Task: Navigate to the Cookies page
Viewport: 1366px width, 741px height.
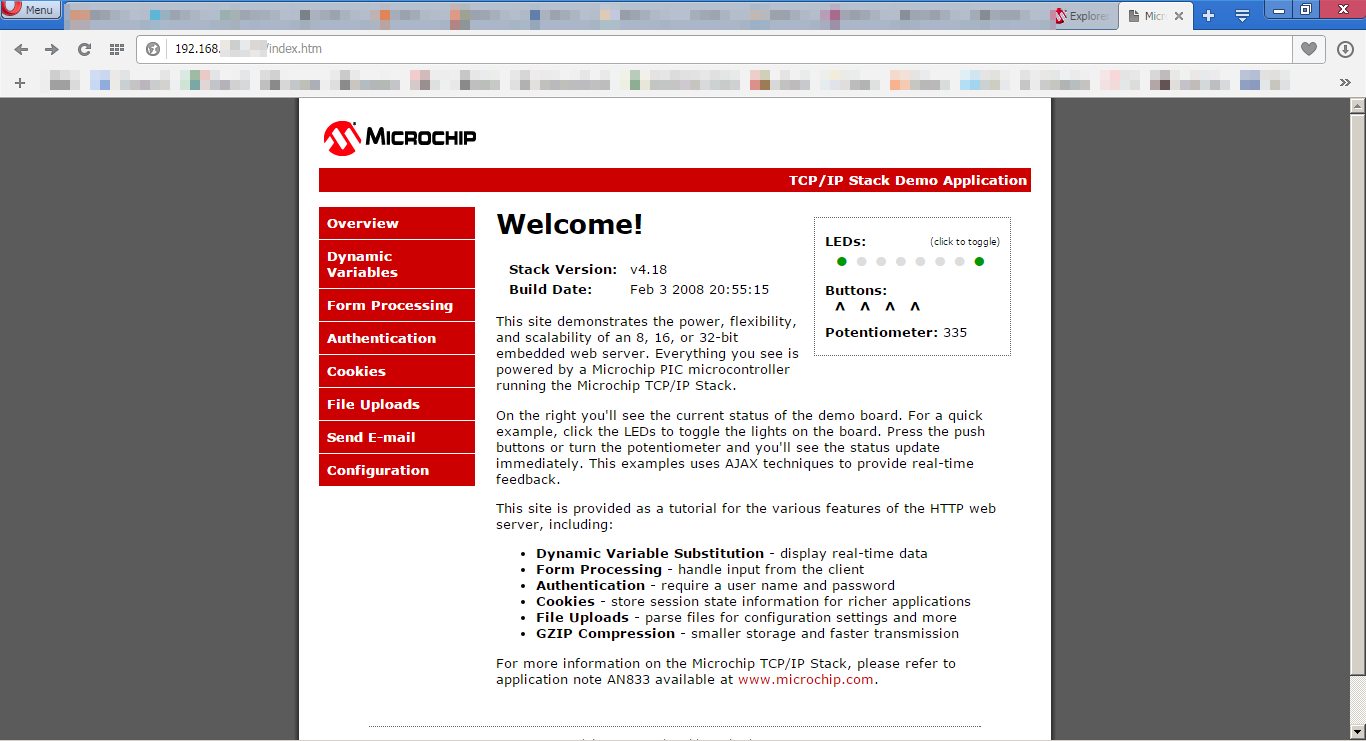Action: pos(397,371)
